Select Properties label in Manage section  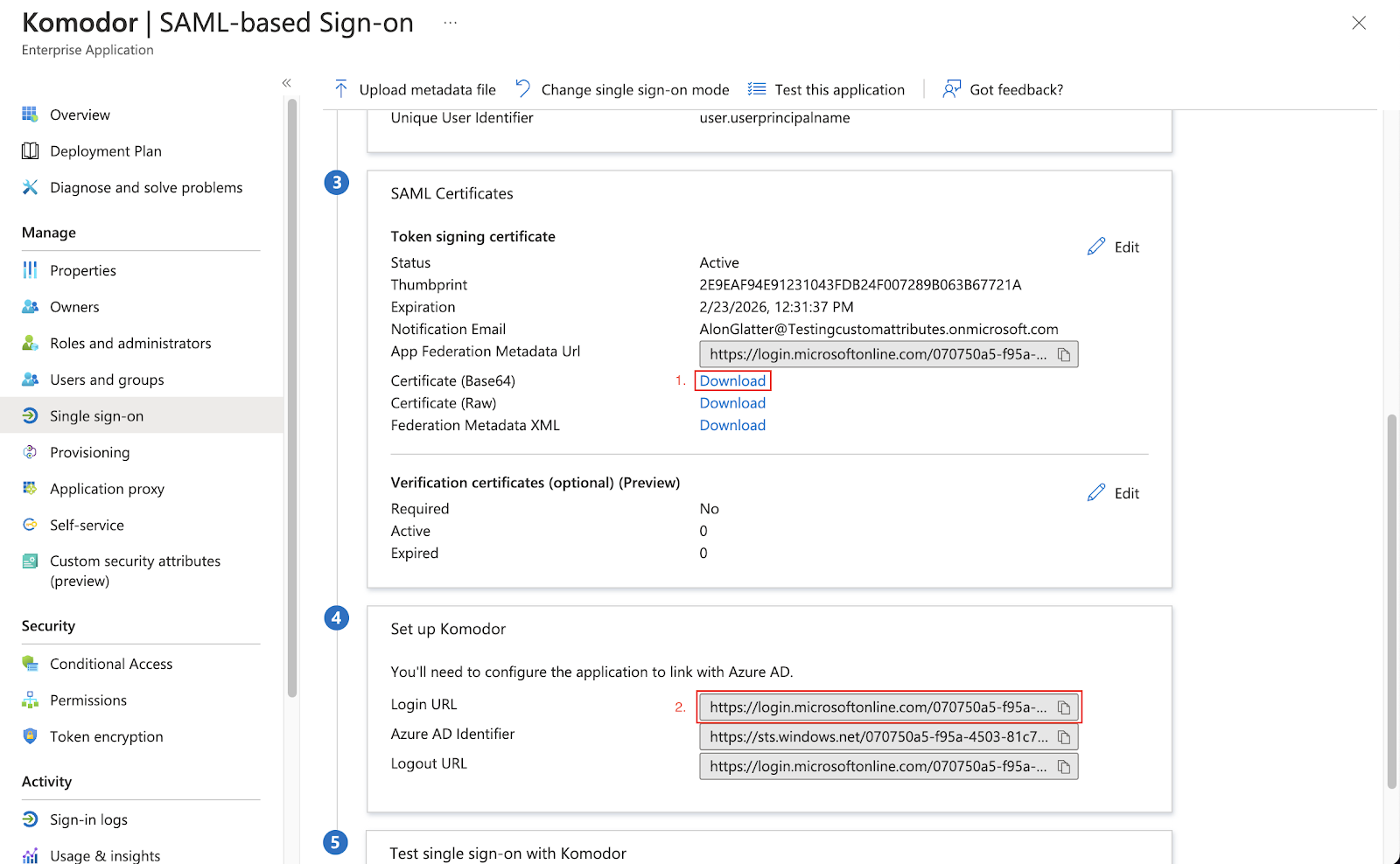[83, 270]
